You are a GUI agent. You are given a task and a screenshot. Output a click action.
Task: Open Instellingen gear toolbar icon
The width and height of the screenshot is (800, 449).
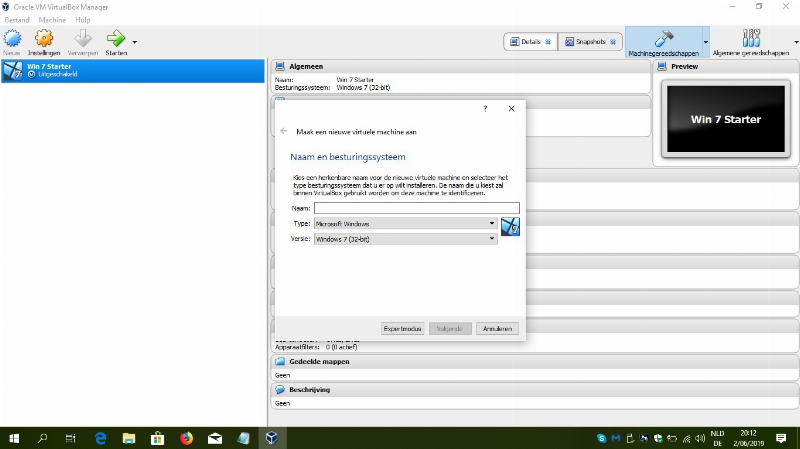44,39
